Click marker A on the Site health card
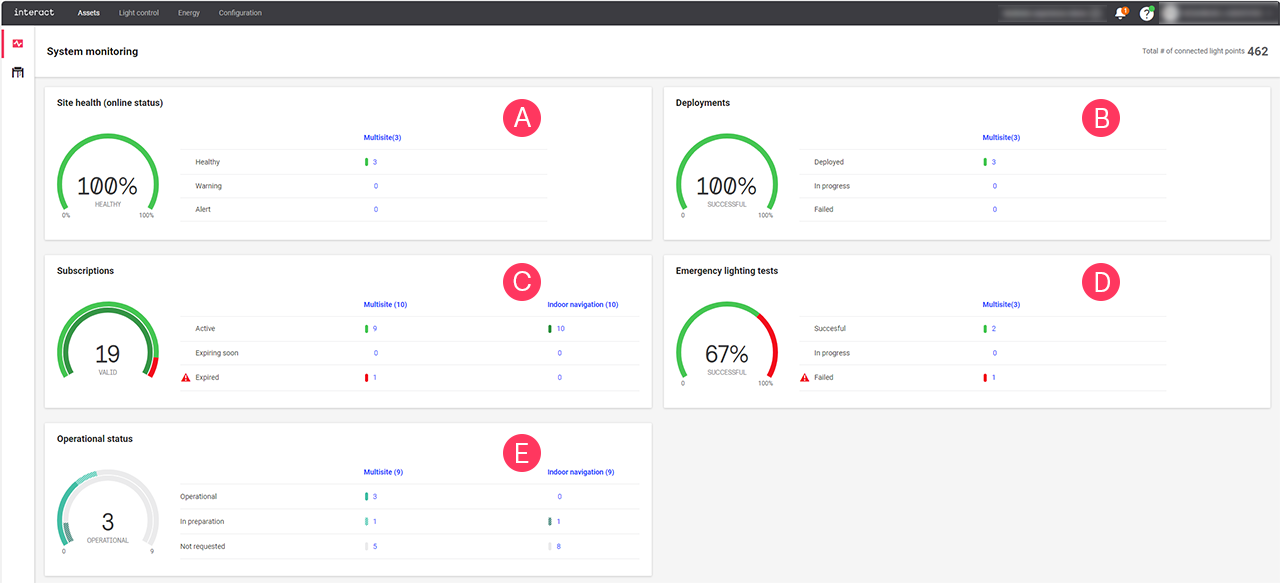Image resolution: width=1280 pixels, height=583 pixels. 521,118
